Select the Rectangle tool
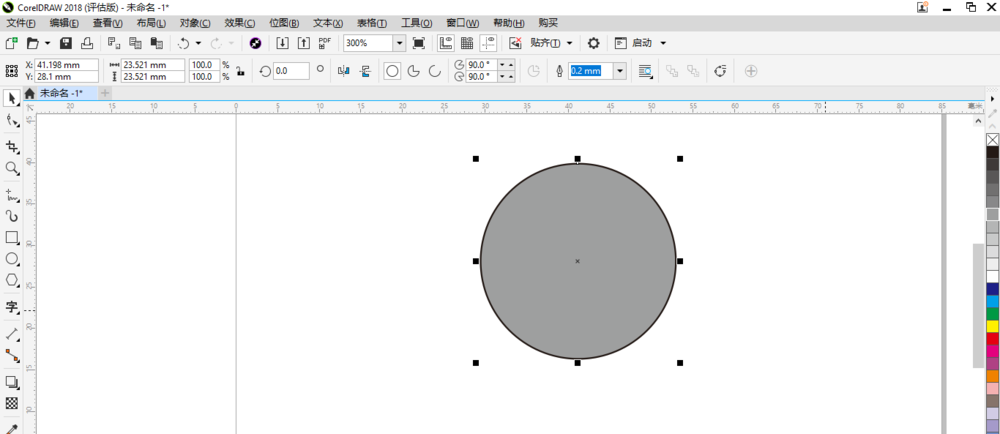Viewport: 1000px width, 434px height. [x=12, y=238]
